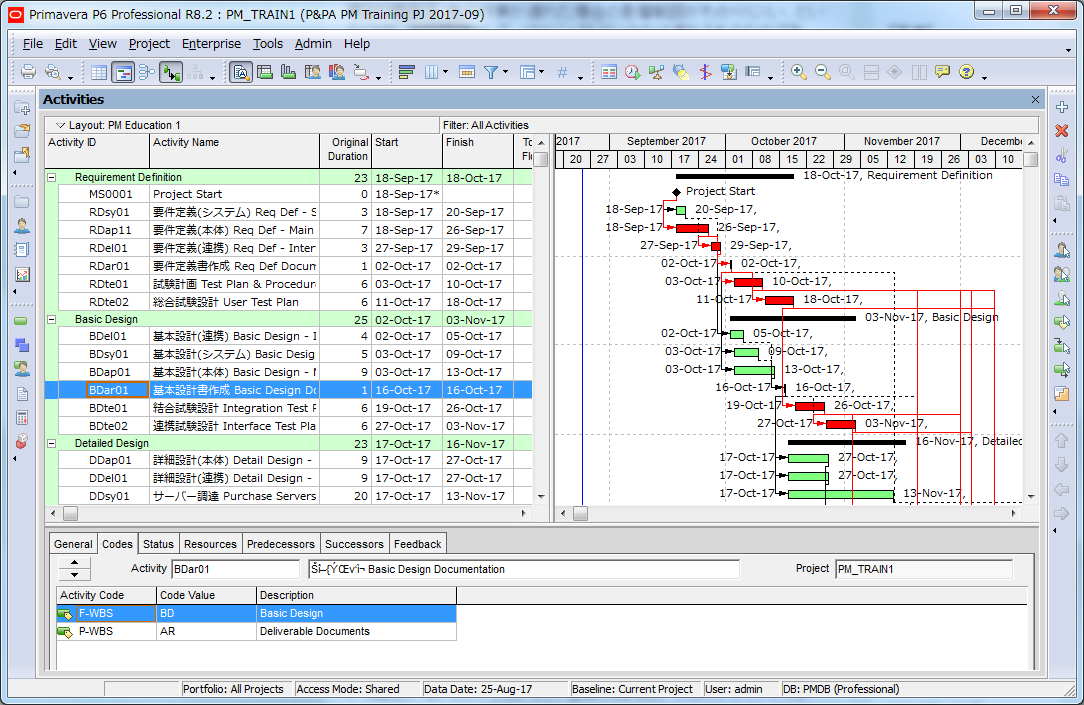Toggle the Gantt Chart view button

click(123, 72)
